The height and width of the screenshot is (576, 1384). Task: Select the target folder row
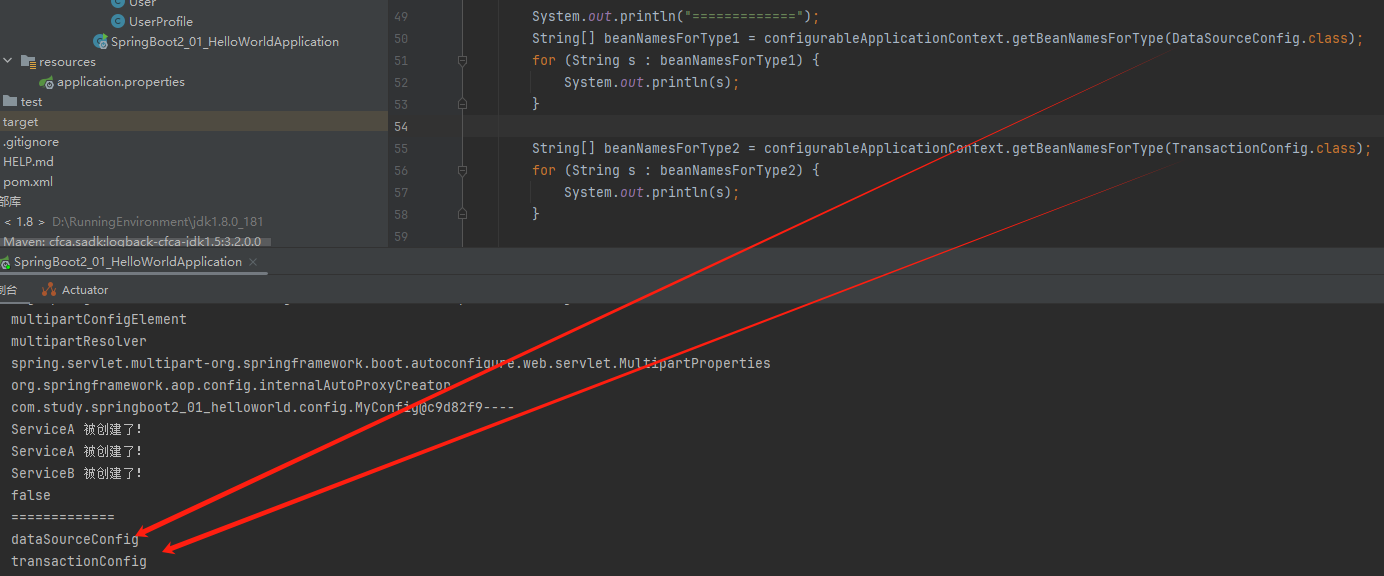[193, 121]
